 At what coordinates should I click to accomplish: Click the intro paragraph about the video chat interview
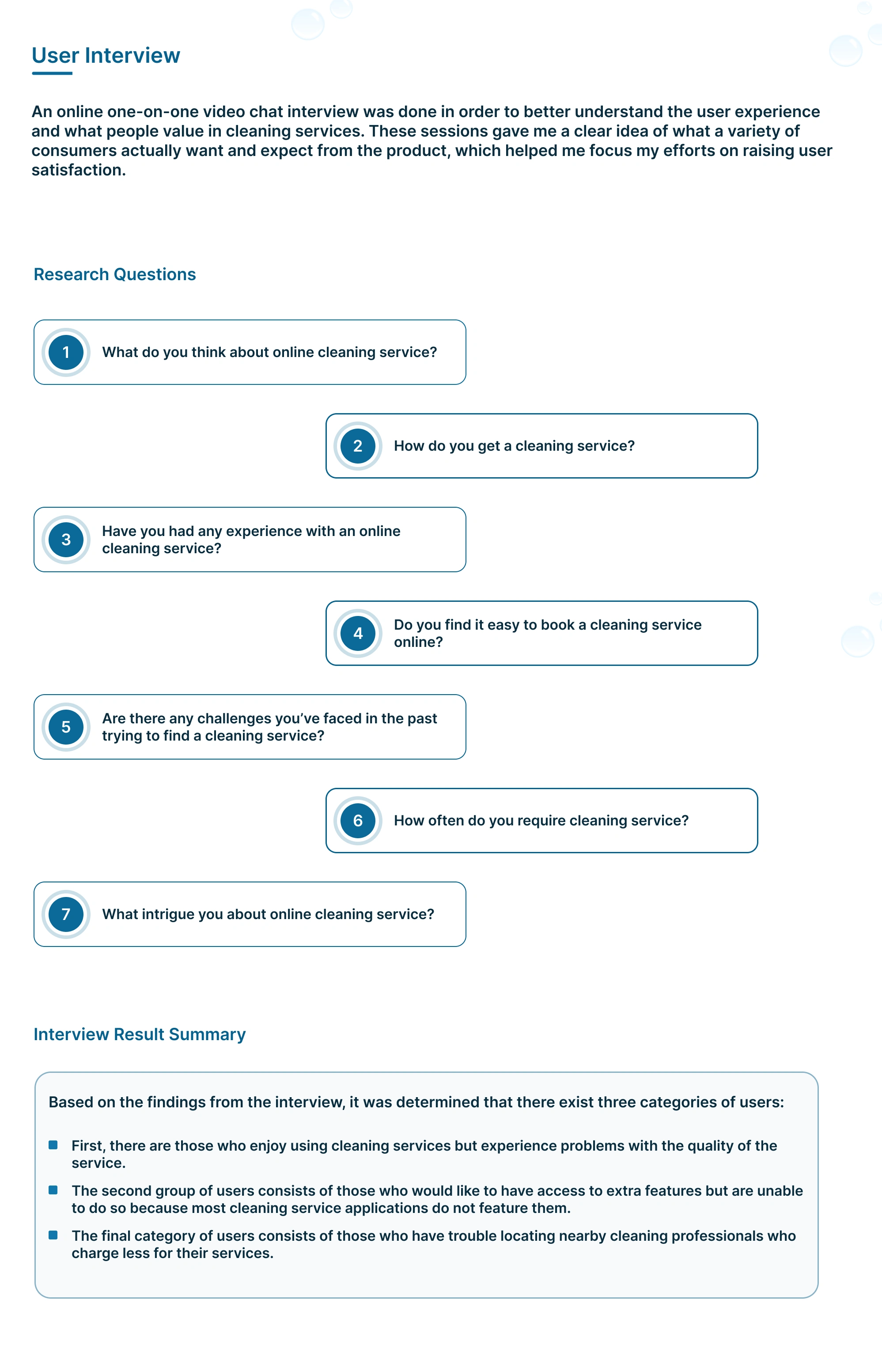[430, 141]
